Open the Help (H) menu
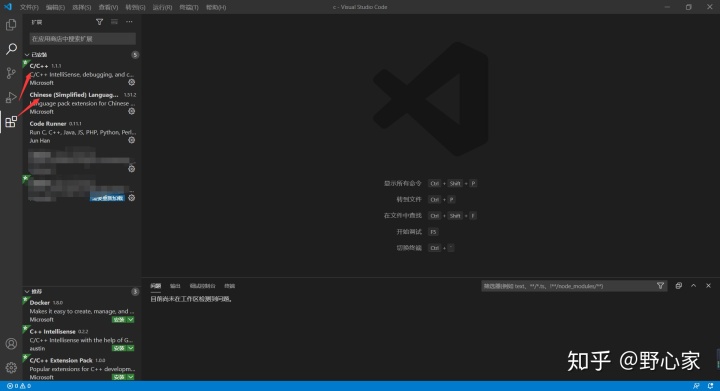This screenshot has height=391, width=720. [x=216, y=7]
